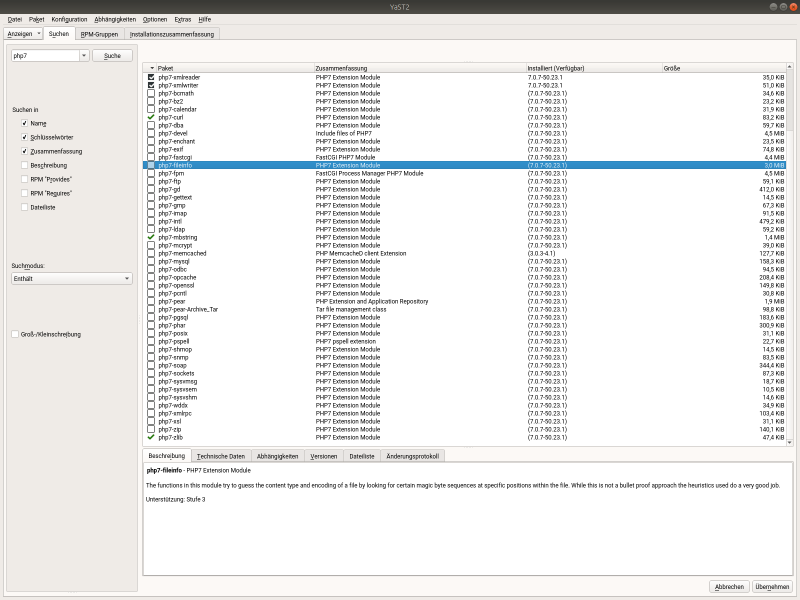800x600 pixels.
Task: Enable the RPM "Provides" checkbox
Action: pyautogui.click(x=24, y=179)
